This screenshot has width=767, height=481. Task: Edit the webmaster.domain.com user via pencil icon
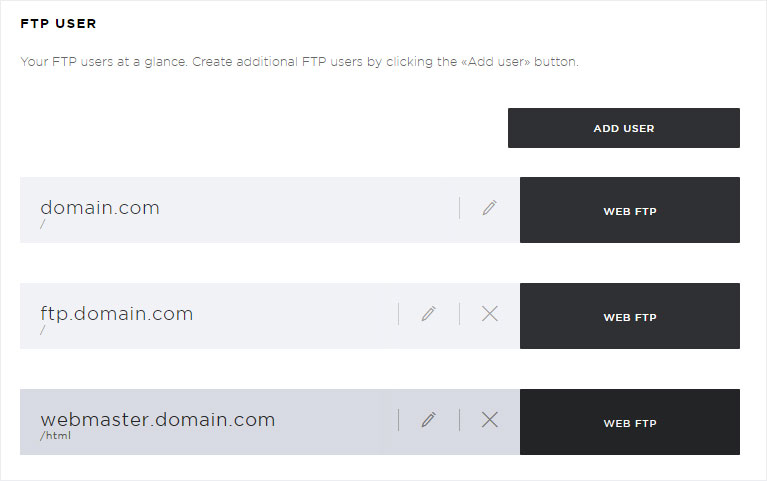click(x=429, y=420)
